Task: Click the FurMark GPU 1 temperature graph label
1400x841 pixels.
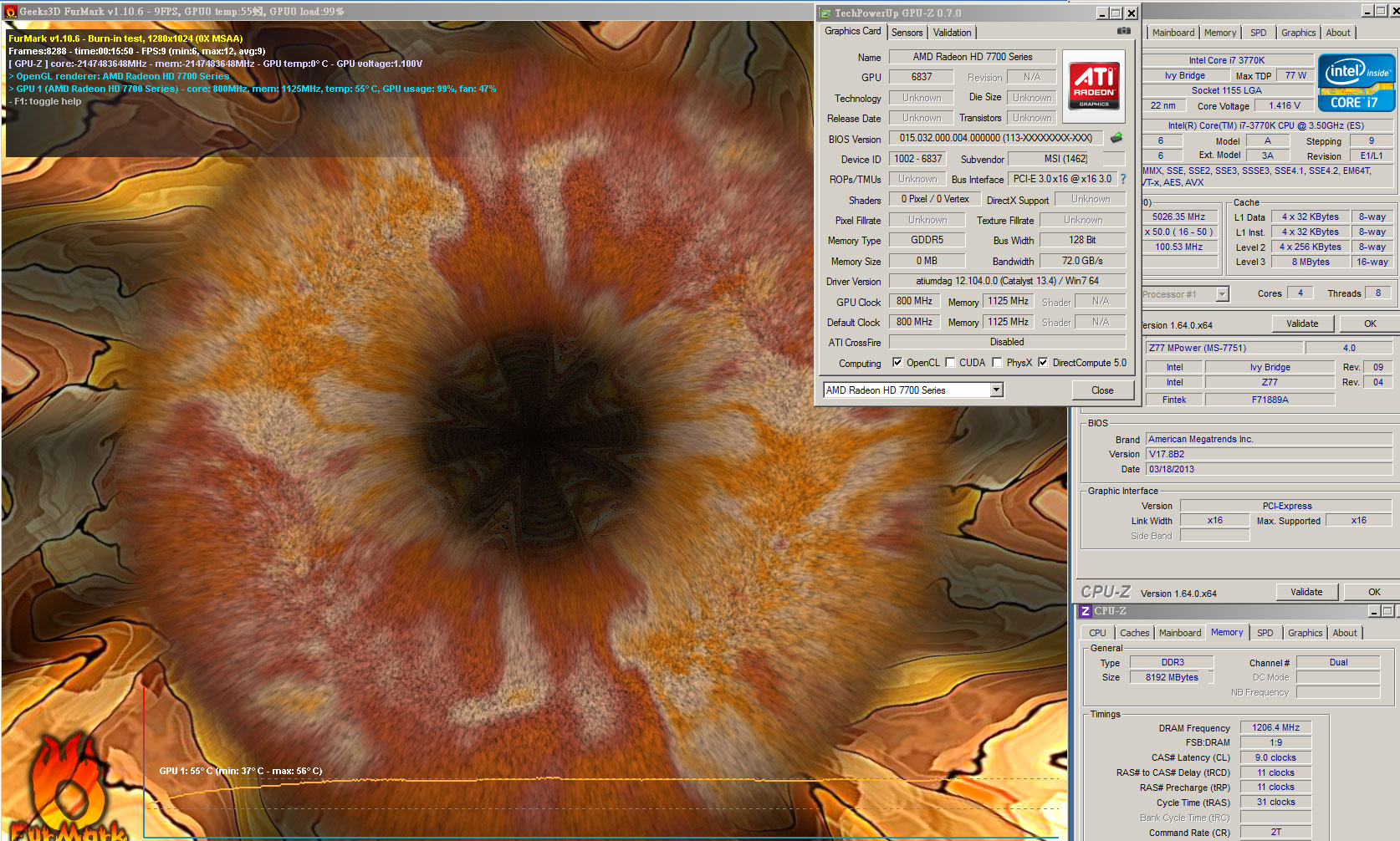Action: [x=241, y=771]
